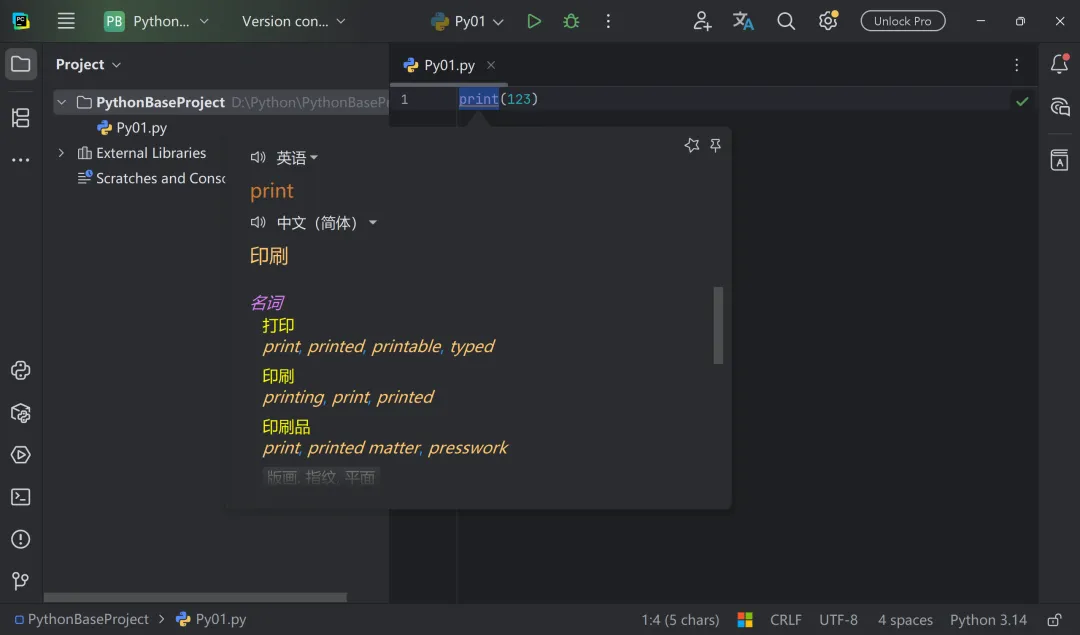This screenshot has width=1080, height=635.
Task: Click the green inspection checkmark
Action: [1022, 101]
